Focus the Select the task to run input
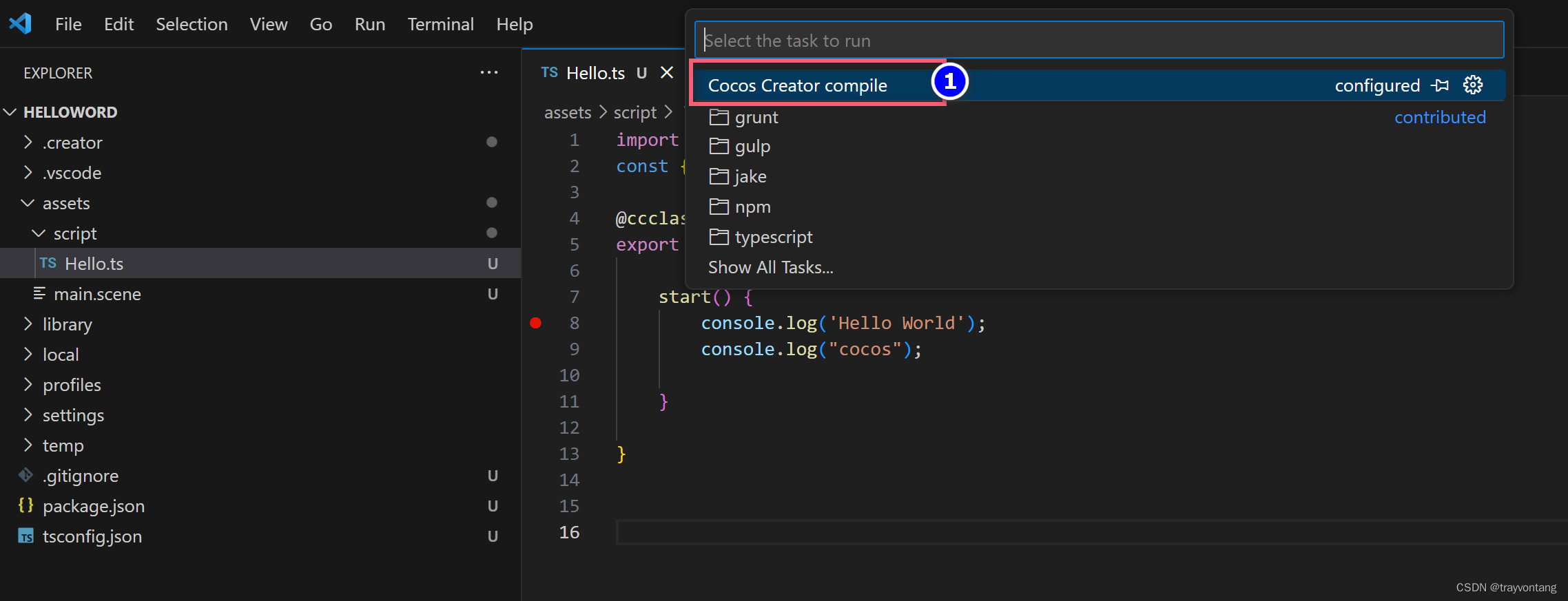The image size is (1568, 601). pos(1099,41)
